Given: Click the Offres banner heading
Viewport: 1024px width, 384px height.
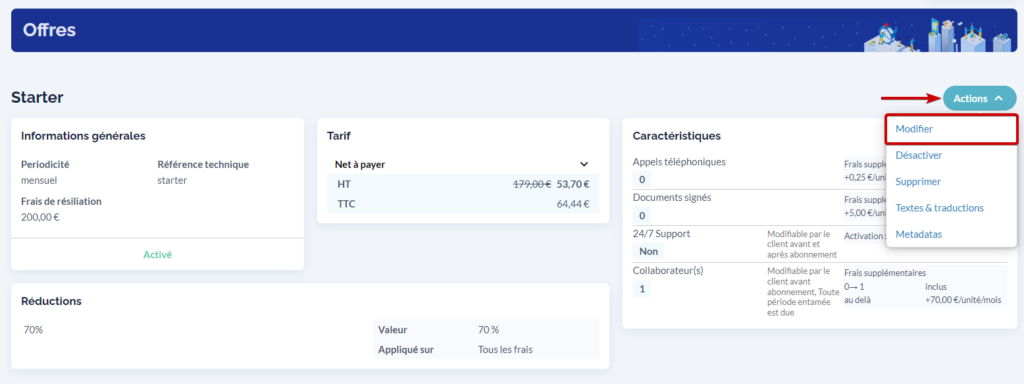Looking at the screenshot, I should 50,30.
